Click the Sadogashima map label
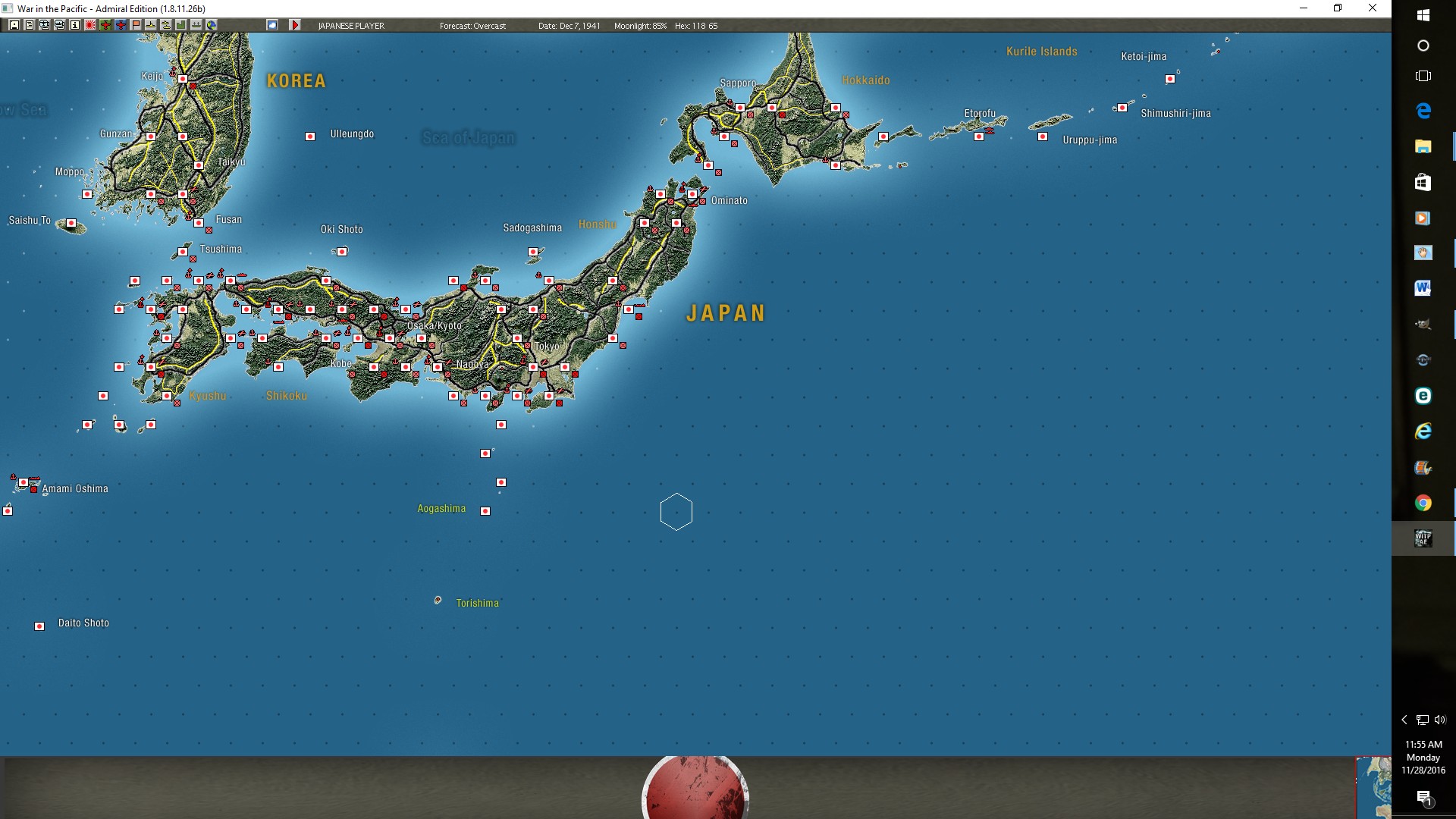Viewport: 1456px width, 819px height. pos(532,228)
